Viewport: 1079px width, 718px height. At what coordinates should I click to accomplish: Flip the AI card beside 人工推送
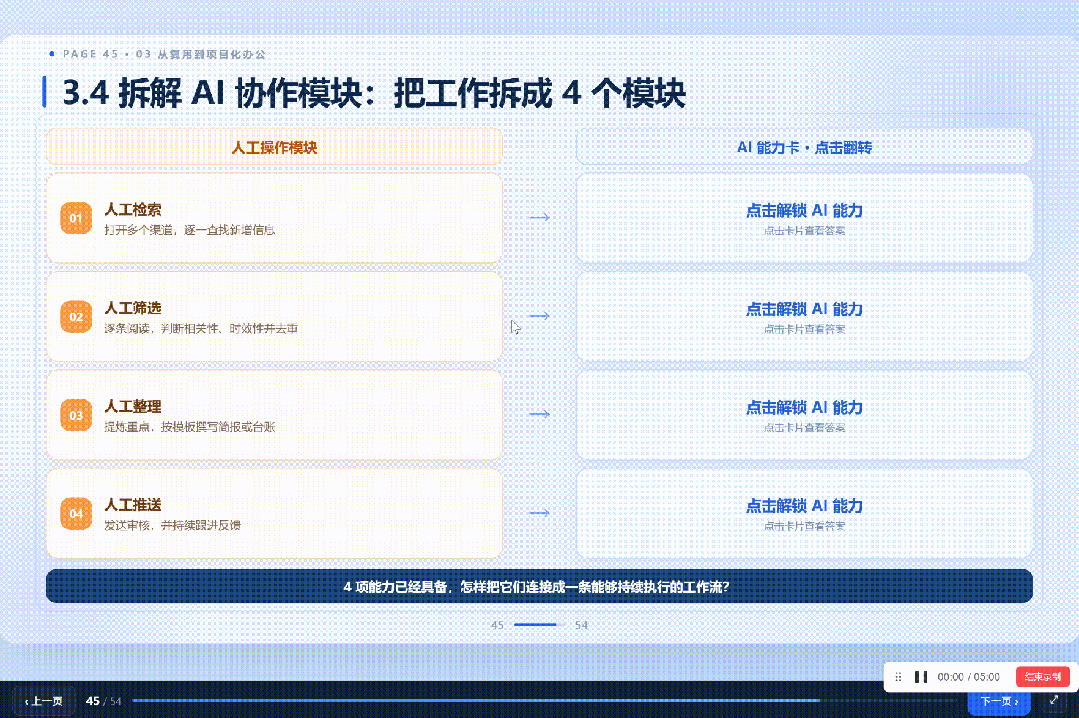point(804,514)
